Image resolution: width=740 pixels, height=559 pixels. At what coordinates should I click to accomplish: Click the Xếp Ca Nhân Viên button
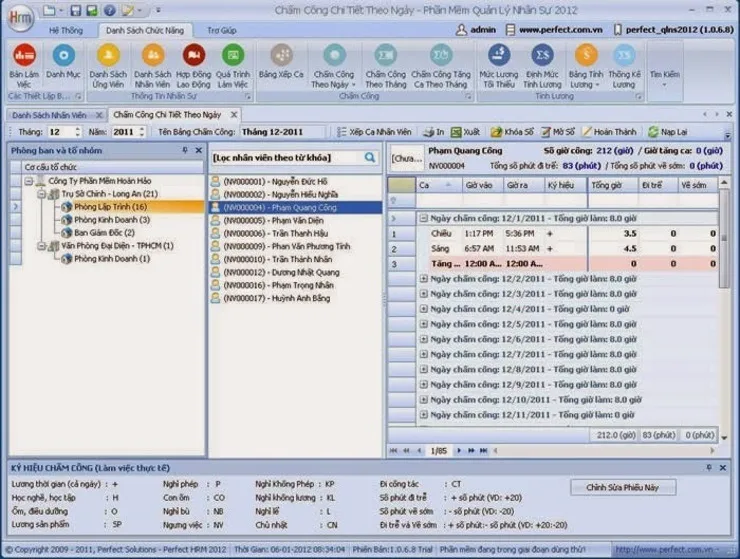pos(375,132)
